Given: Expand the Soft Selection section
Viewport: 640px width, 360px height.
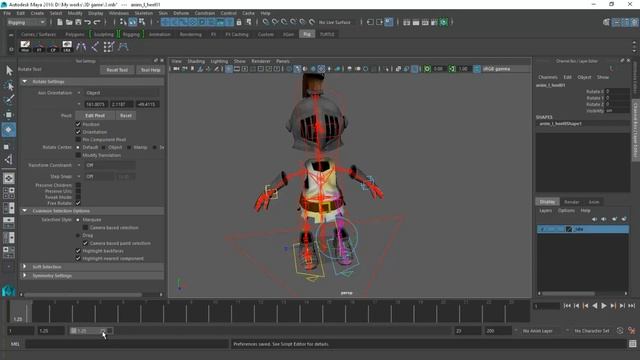Looking at the screenshot, I should 24,267.
